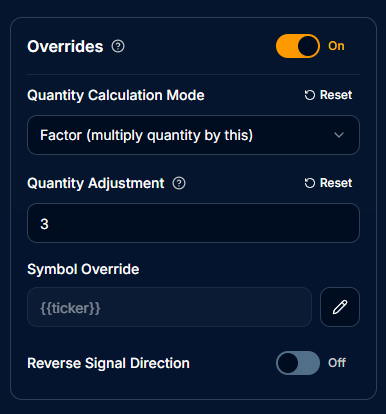Reset the Quantity Calculation Mode setting
386x414 pixels.
point(328,95)
